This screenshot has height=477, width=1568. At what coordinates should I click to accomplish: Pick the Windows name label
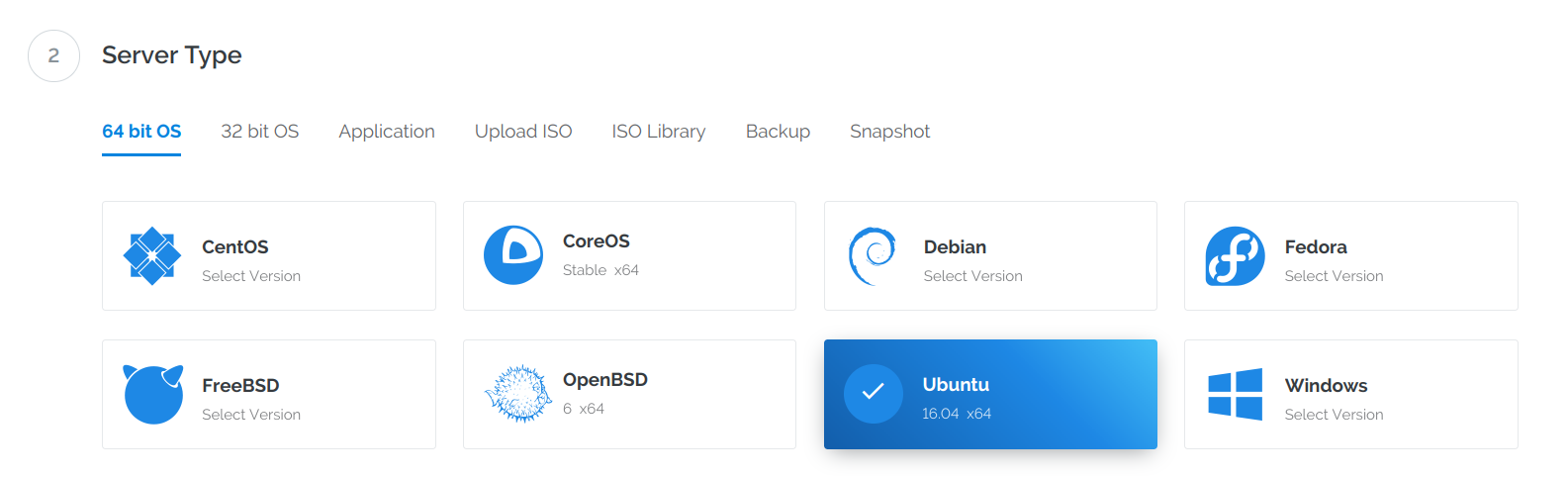(x=1326, y=386)
